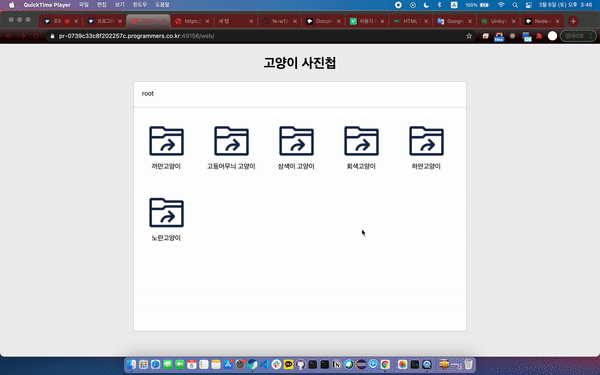Open Messages from the Dock

pyautogui.click(x=168, y=365)
